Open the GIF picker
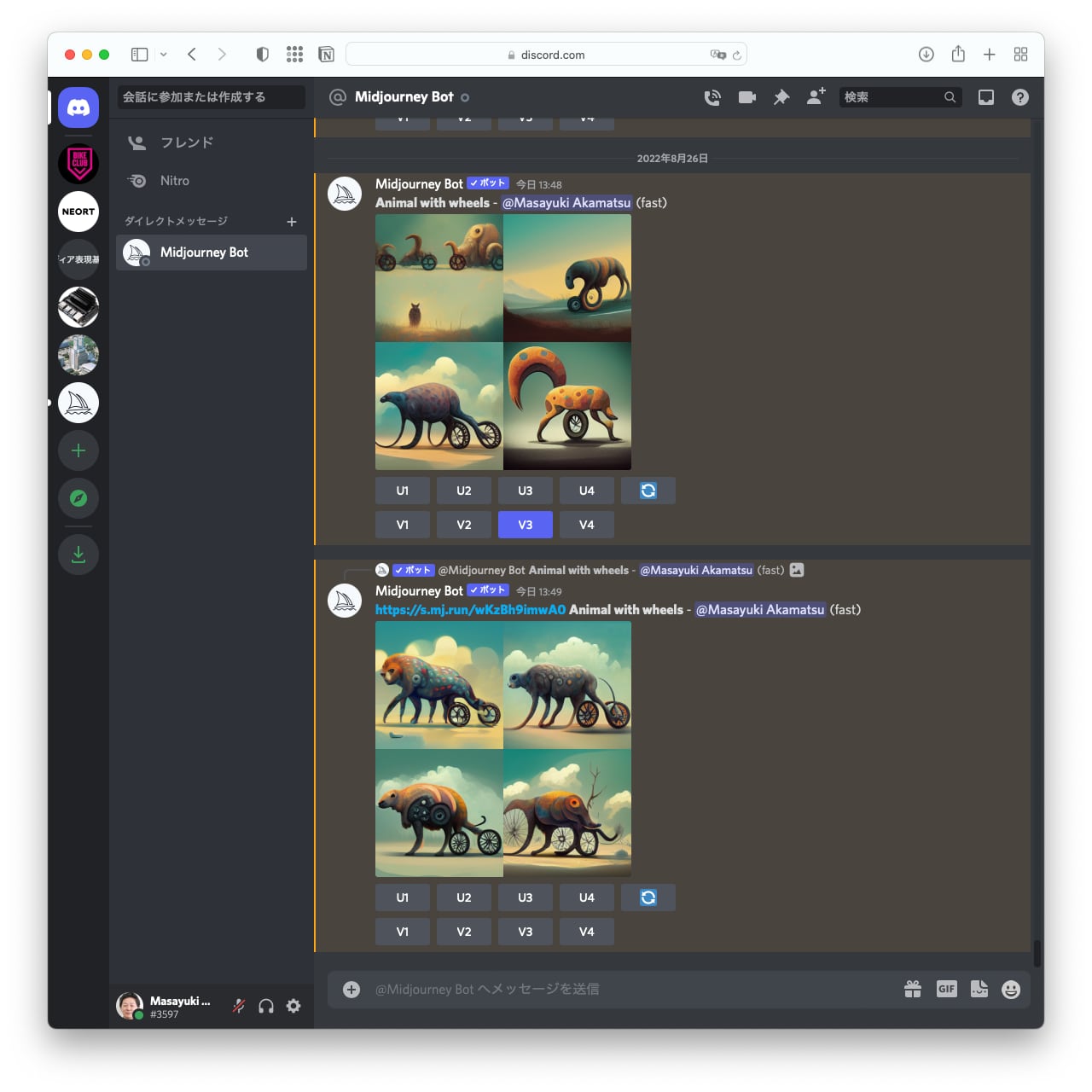The image size is (1092, 1092). point(946,989)
